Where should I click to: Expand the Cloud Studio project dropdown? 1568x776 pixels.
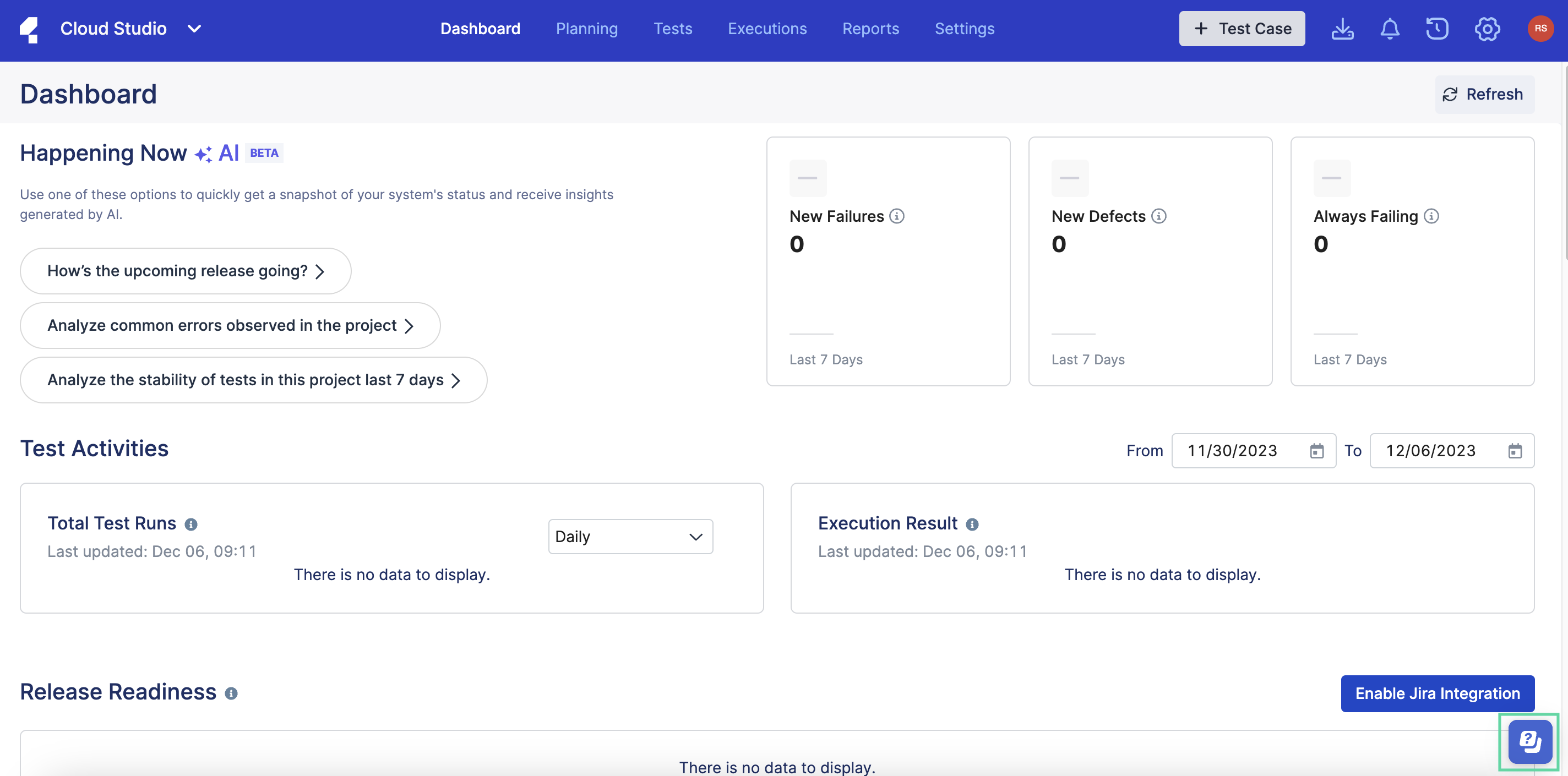coord(194,29)
